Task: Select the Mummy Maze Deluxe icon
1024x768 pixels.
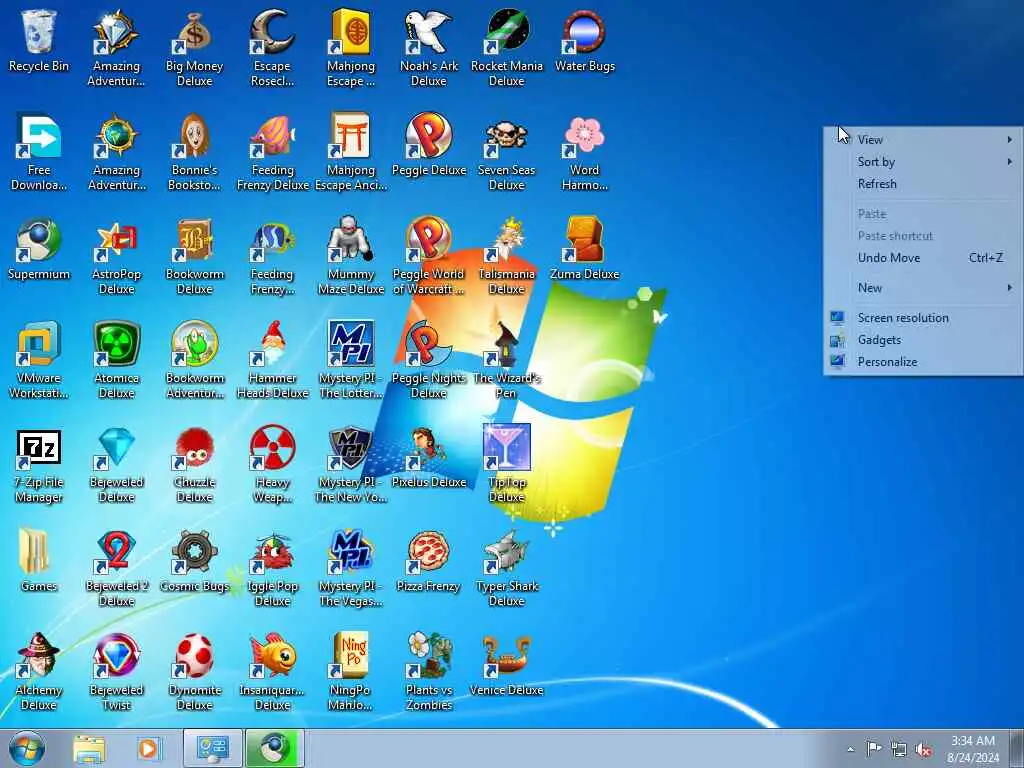Action: [x=351, y=256]
